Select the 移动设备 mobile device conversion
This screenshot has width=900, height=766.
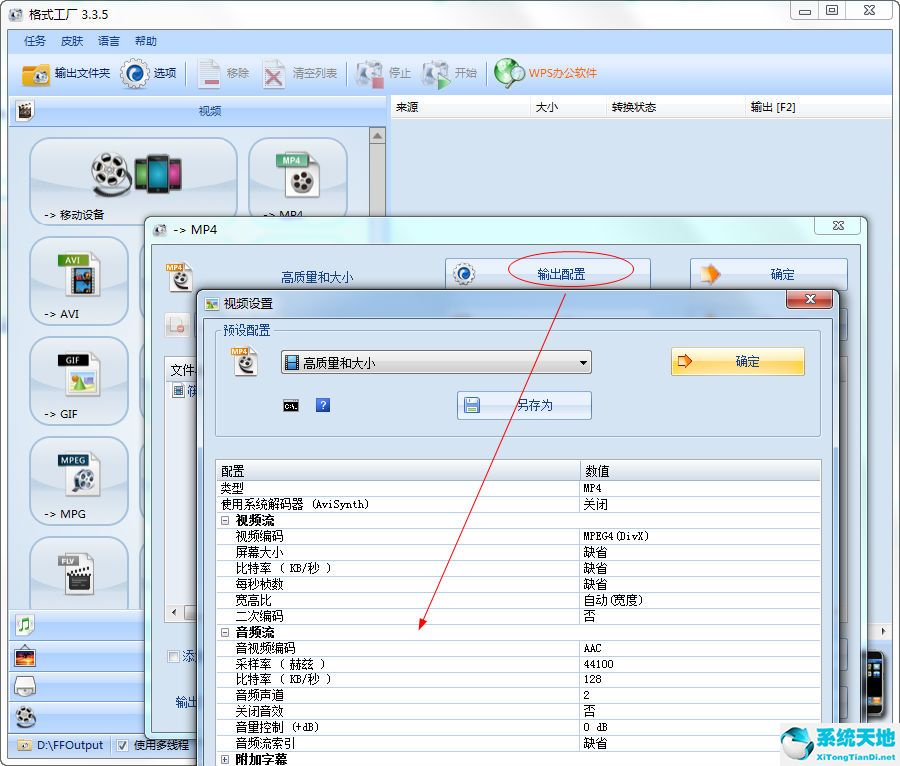tap(133, 180)
